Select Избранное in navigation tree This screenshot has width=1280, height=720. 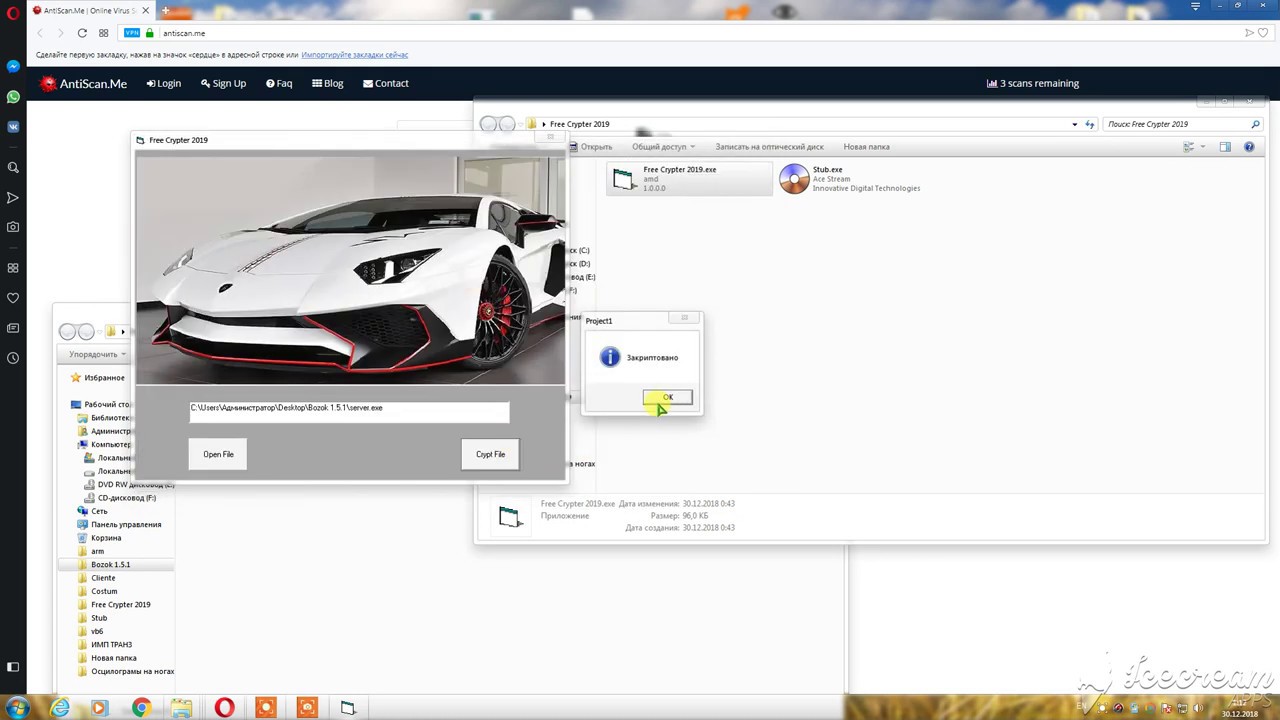[x=97, y=378]
